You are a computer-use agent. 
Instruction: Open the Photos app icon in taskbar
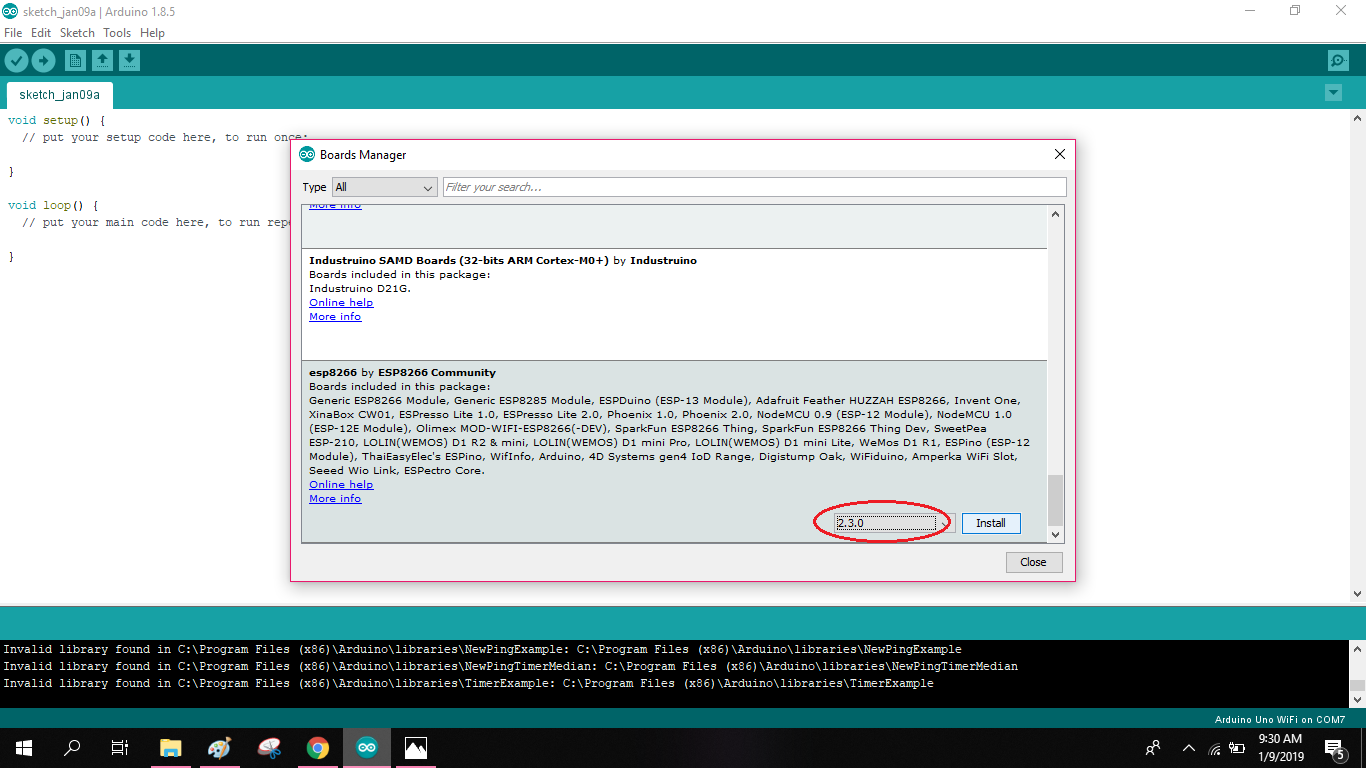[x=415, y=747]
